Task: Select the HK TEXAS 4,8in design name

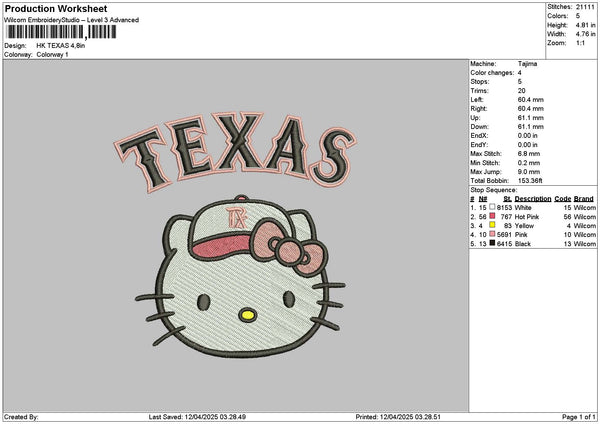Action: point(62,46)
